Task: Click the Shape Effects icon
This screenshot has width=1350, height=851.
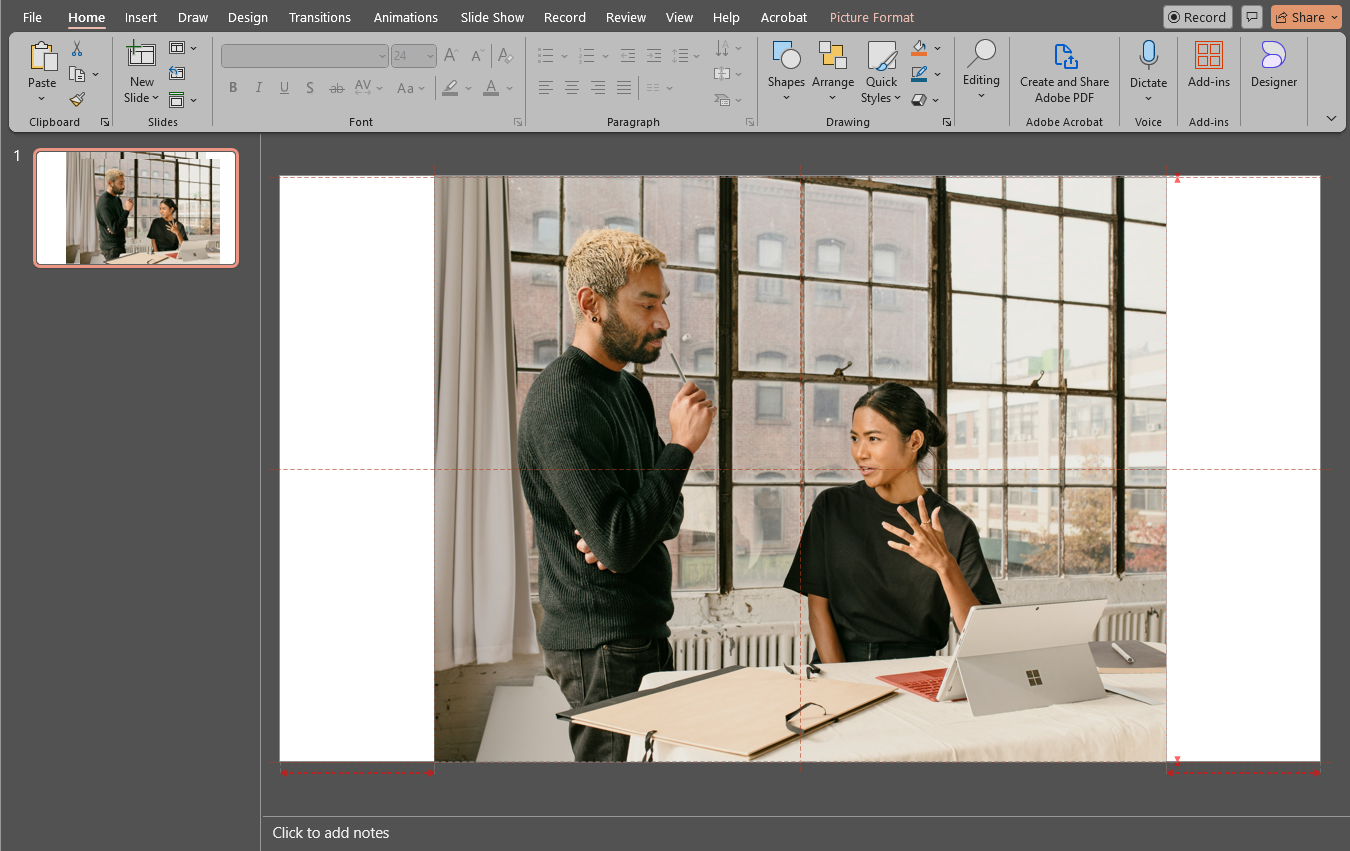Action: (x=920, y=100)
